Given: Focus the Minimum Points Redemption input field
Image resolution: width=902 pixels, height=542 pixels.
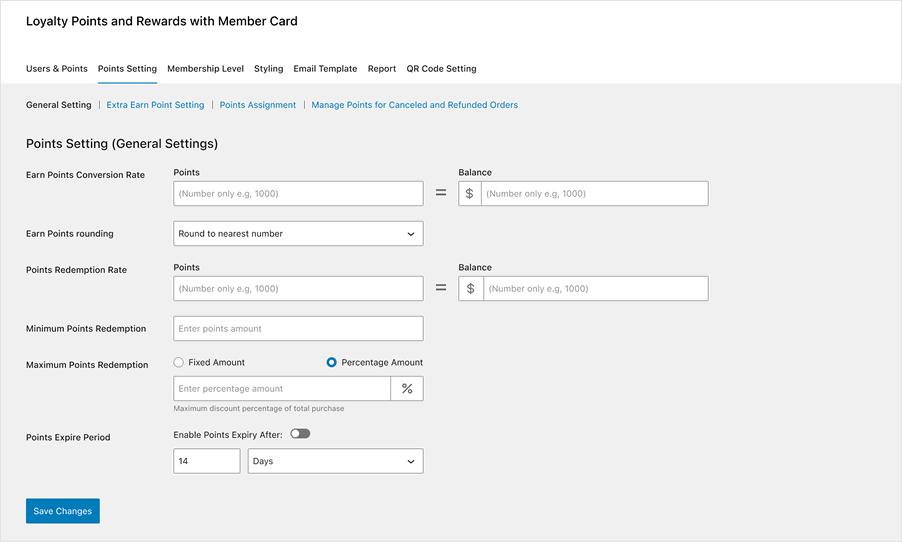Looking at the screenshot, I should pyautogui.click(x=298, y=329).
